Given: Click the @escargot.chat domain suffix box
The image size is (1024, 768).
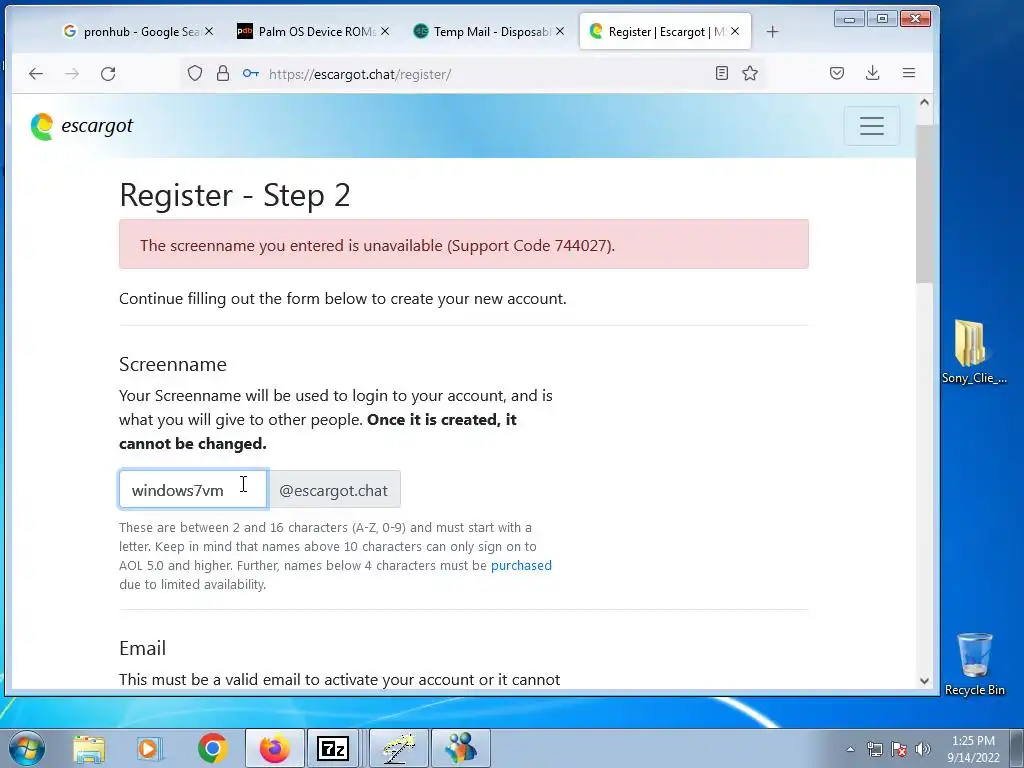Looking at the screenshot, I should tap(334, 489).
